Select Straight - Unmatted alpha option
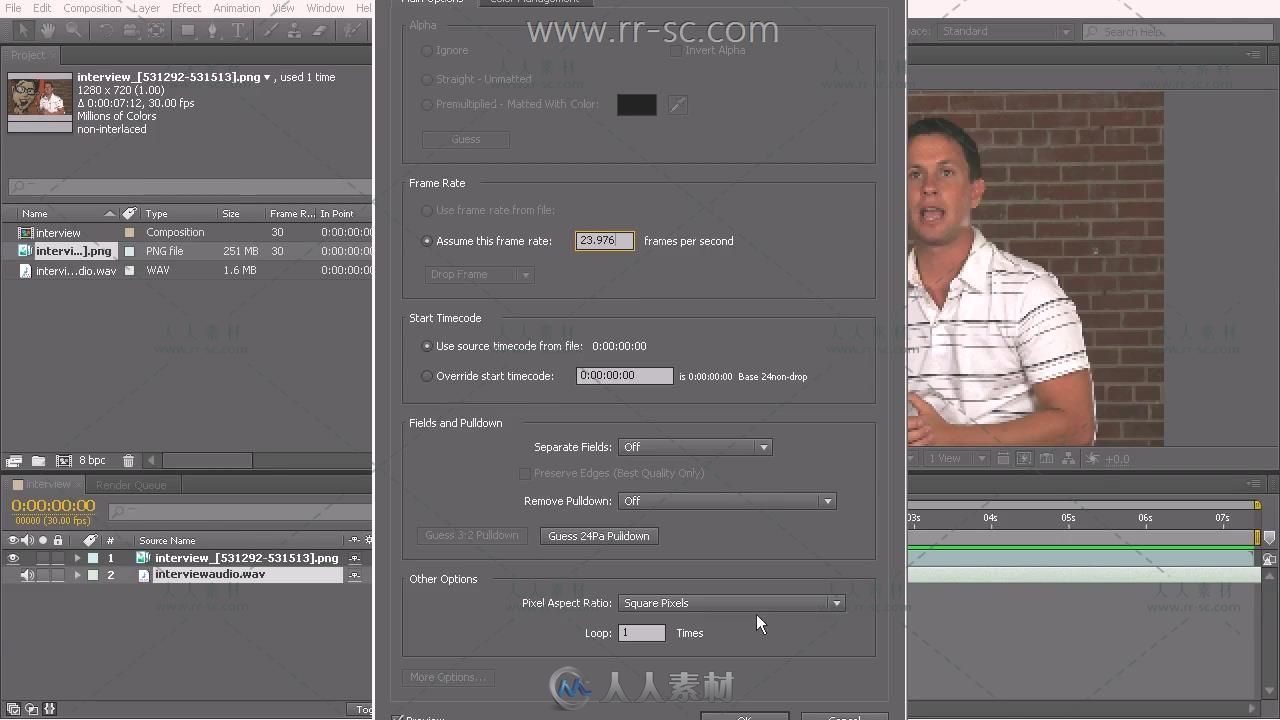The image size is (1280, 720). coord(427,78)
